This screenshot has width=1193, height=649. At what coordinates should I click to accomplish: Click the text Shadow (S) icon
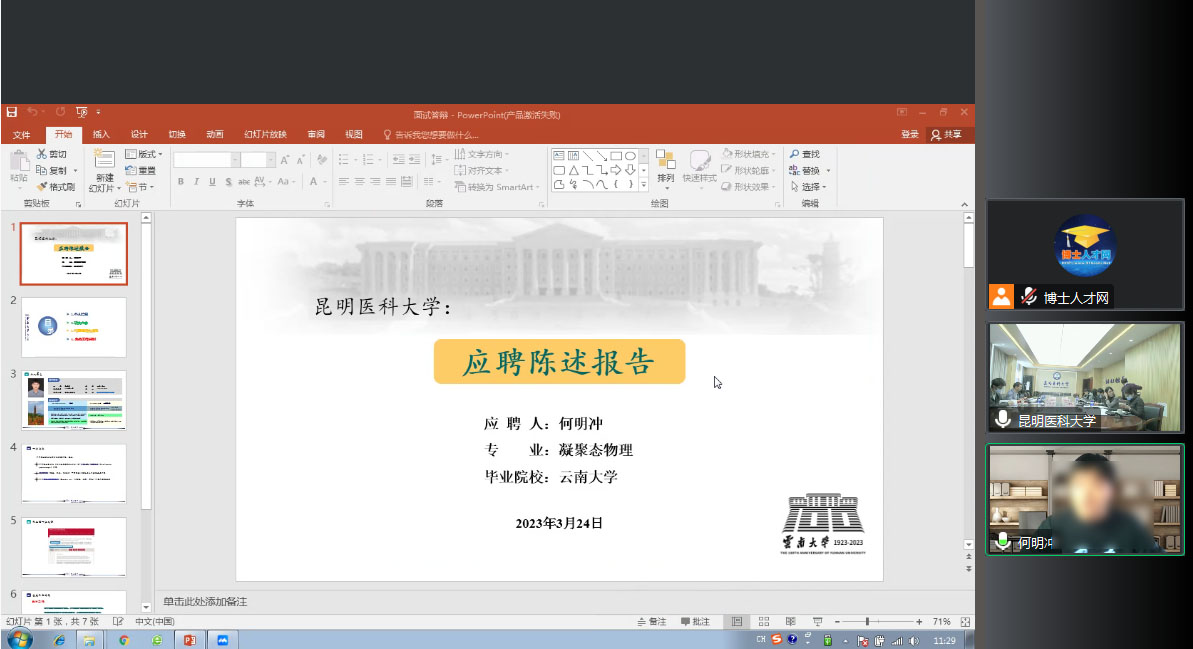coord(228,182)
